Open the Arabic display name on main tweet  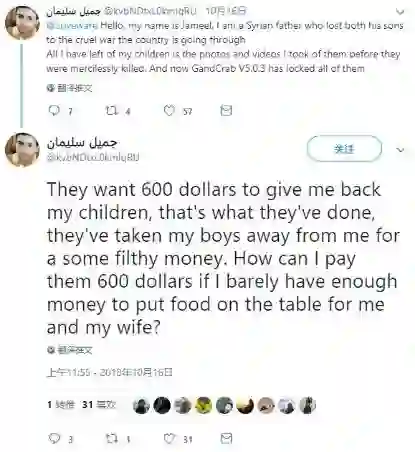tap(82, 142)
